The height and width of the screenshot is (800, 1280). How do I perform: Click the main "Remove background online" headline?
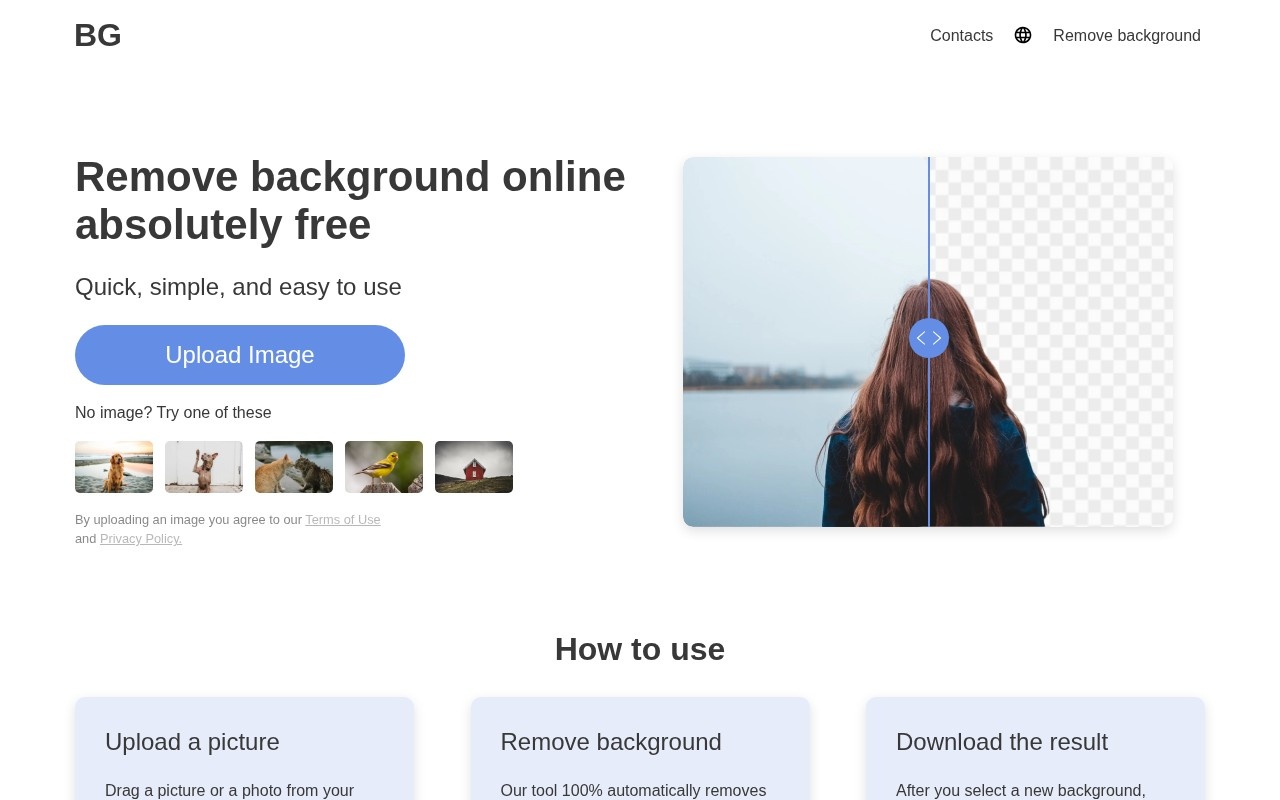tap(350, 200)
